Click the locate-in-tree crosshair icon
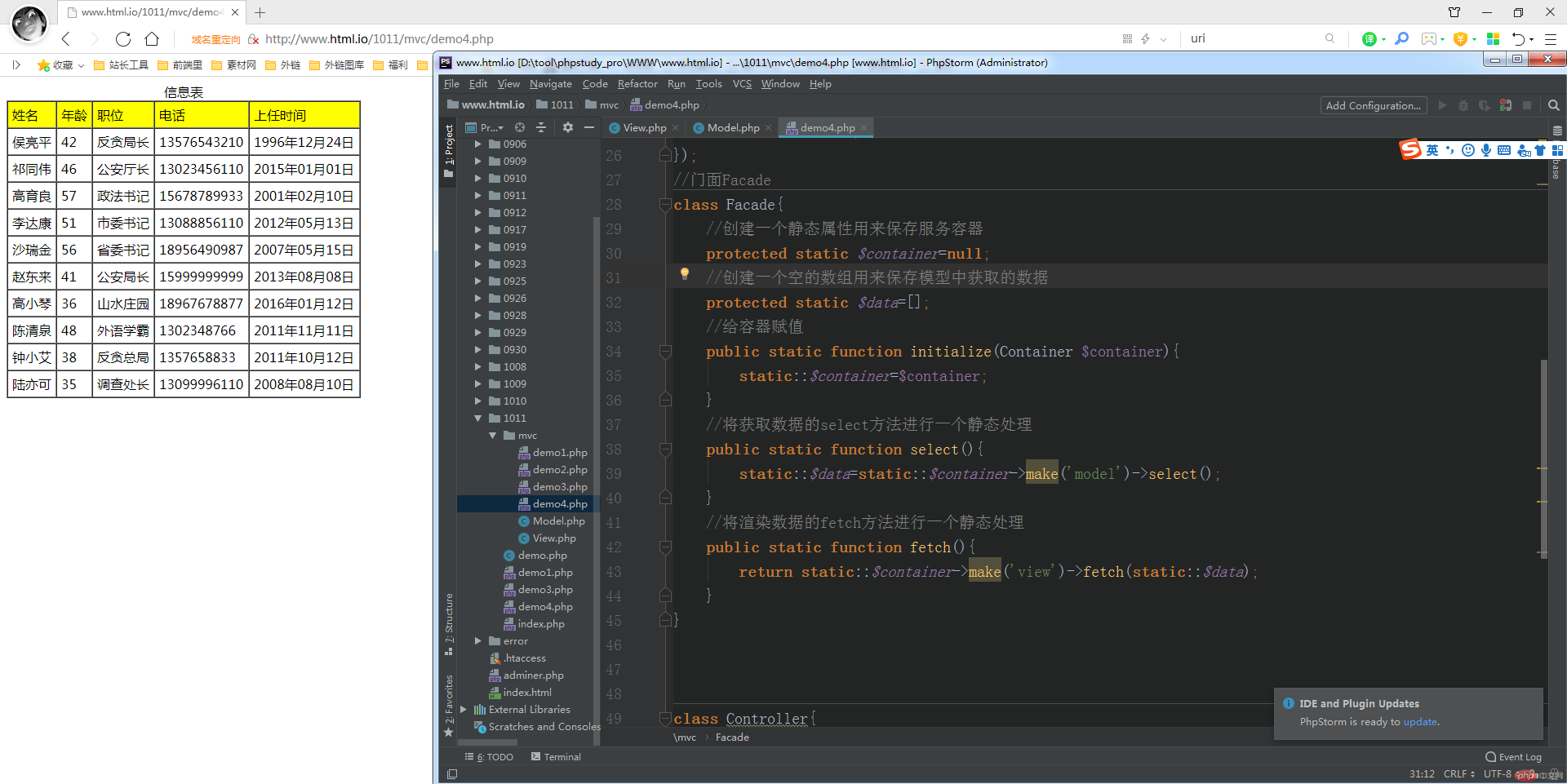The height and width of the screenshot is (784, 1567). pos(520,127)
